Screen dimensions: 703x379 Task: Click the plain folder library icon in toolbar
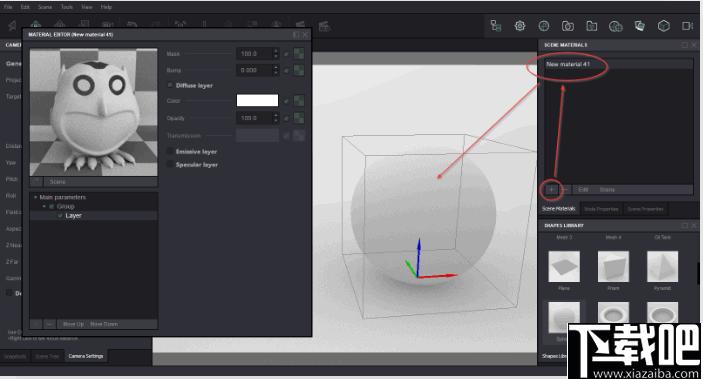coord(592,26)
